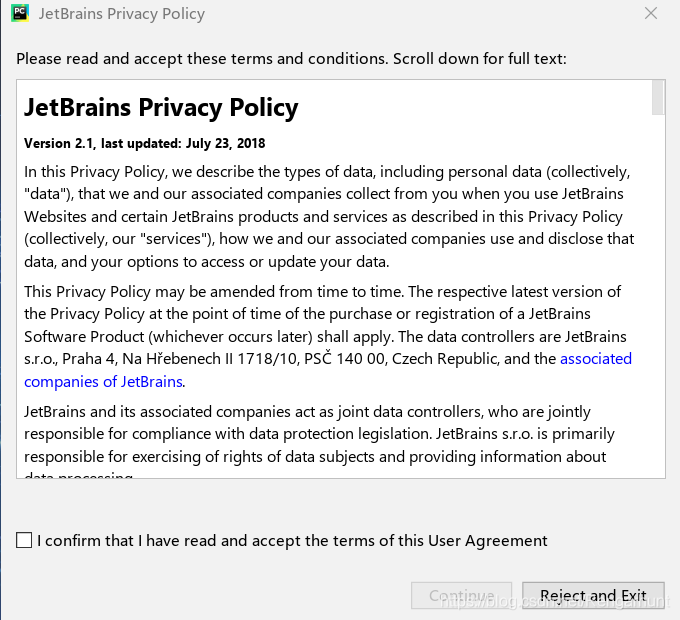The image size is (680, 620).
Task: Click the bold "JetBrains Privacy Policy" heading
Action: click(161, 107)
